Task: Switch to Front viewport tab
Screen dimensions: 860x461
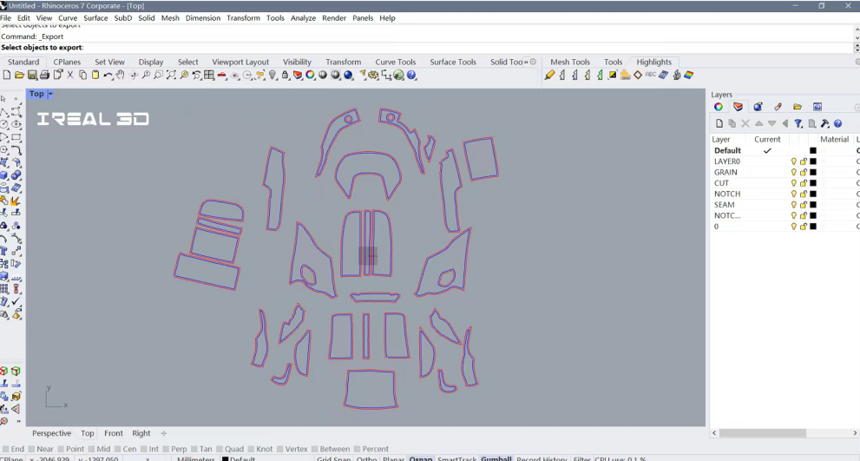Action: [x=114, y=433]
